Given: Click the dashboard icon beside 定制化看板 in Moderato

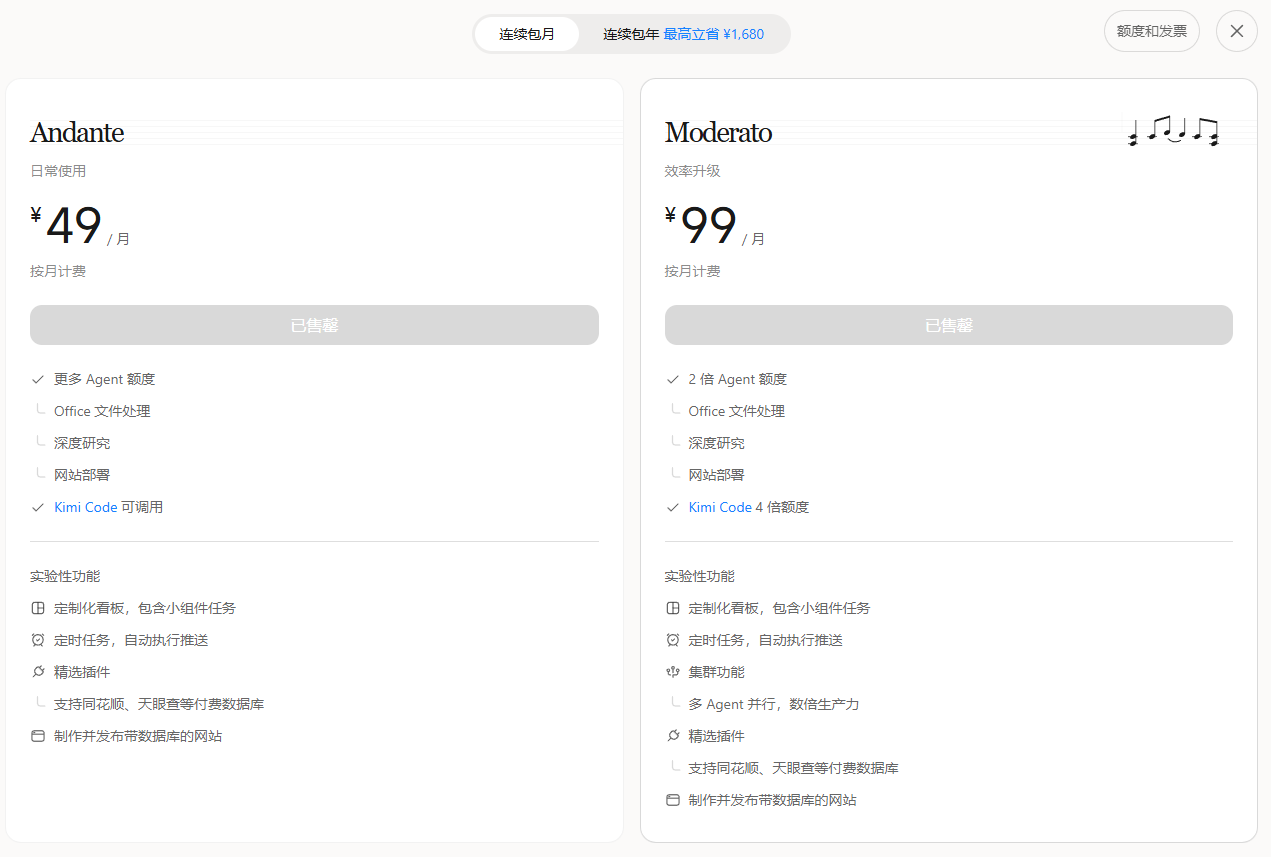Looking at the screenshot, I should (x=672, y=608).
